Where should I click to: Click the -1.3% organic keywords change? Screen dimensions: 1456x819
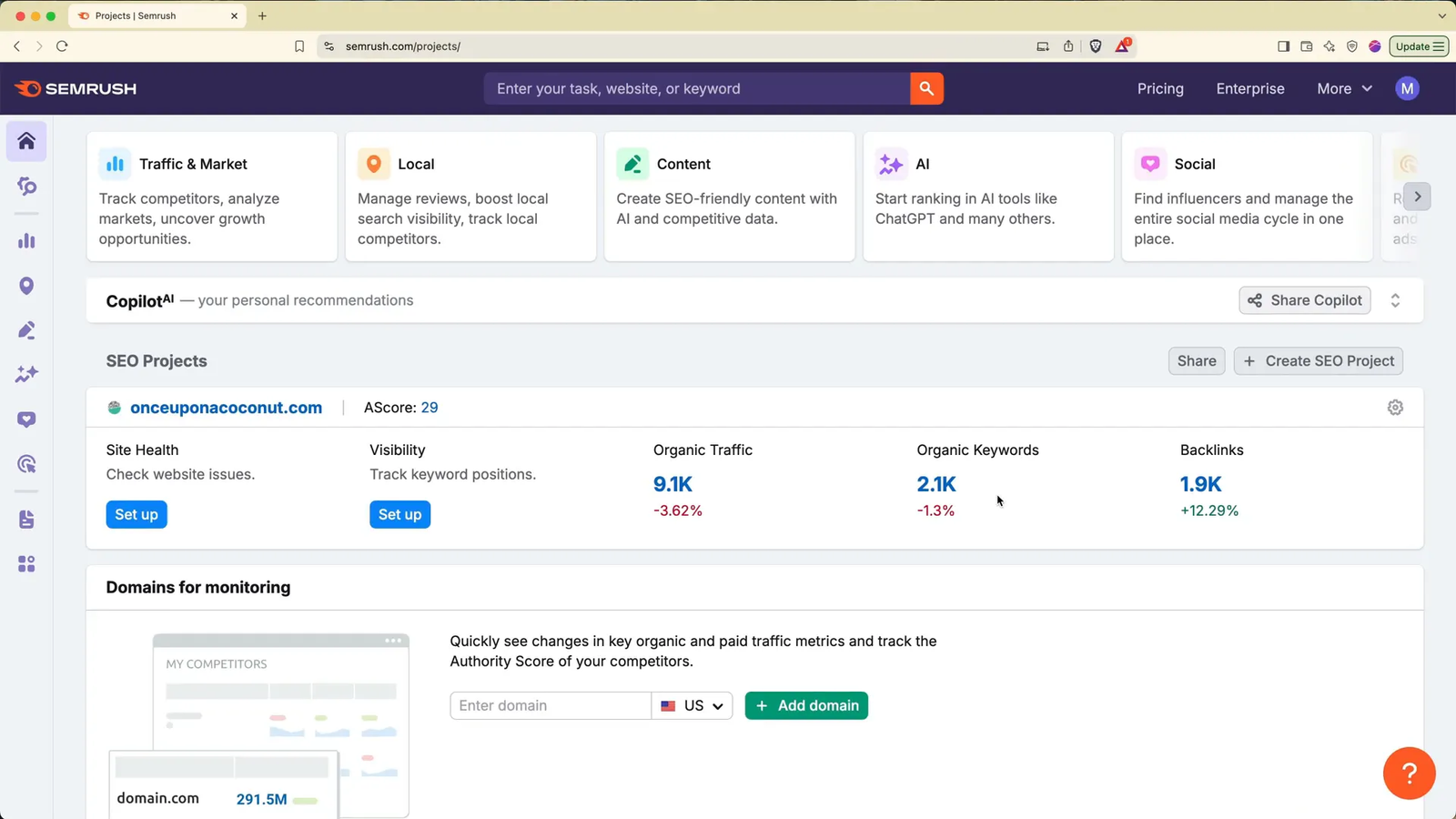pos(935,511)
